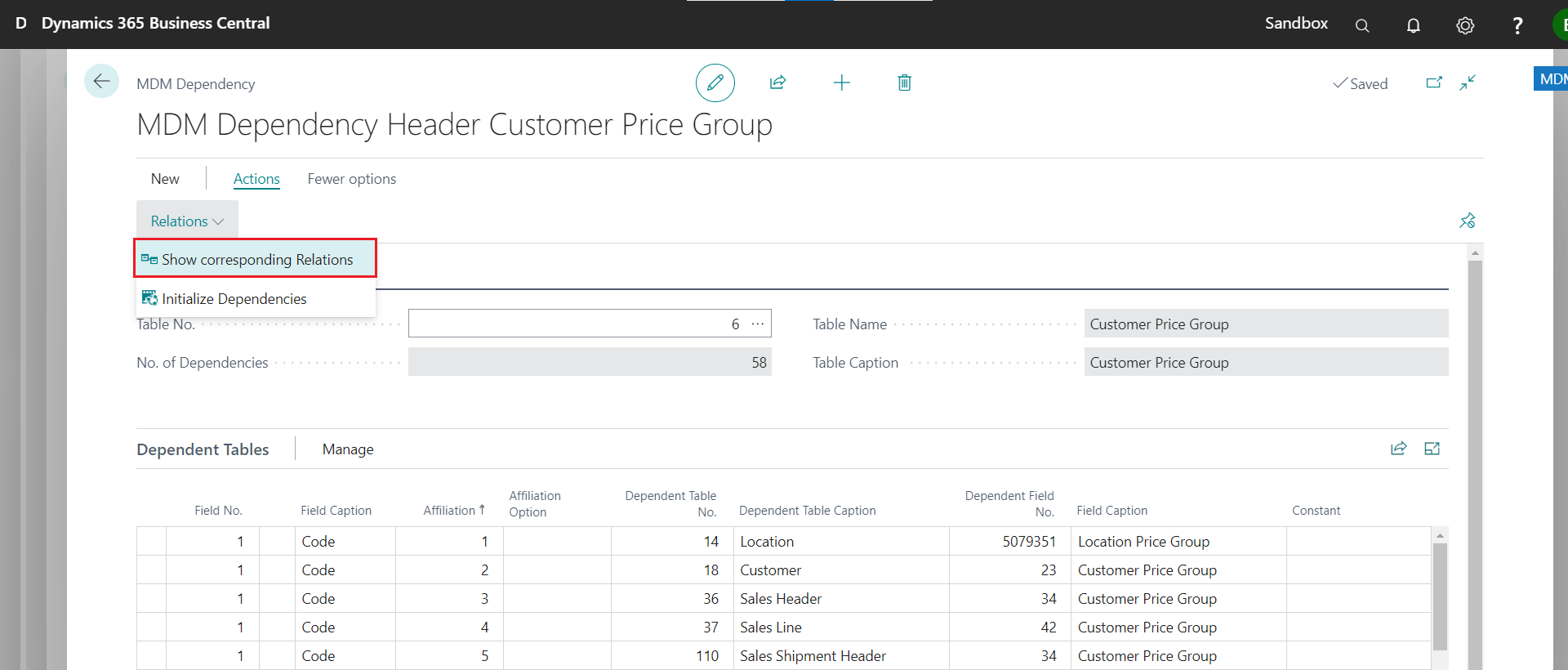Create new record with plus icon
This screenshot has height=670, width=1568.
coord(841,83)
